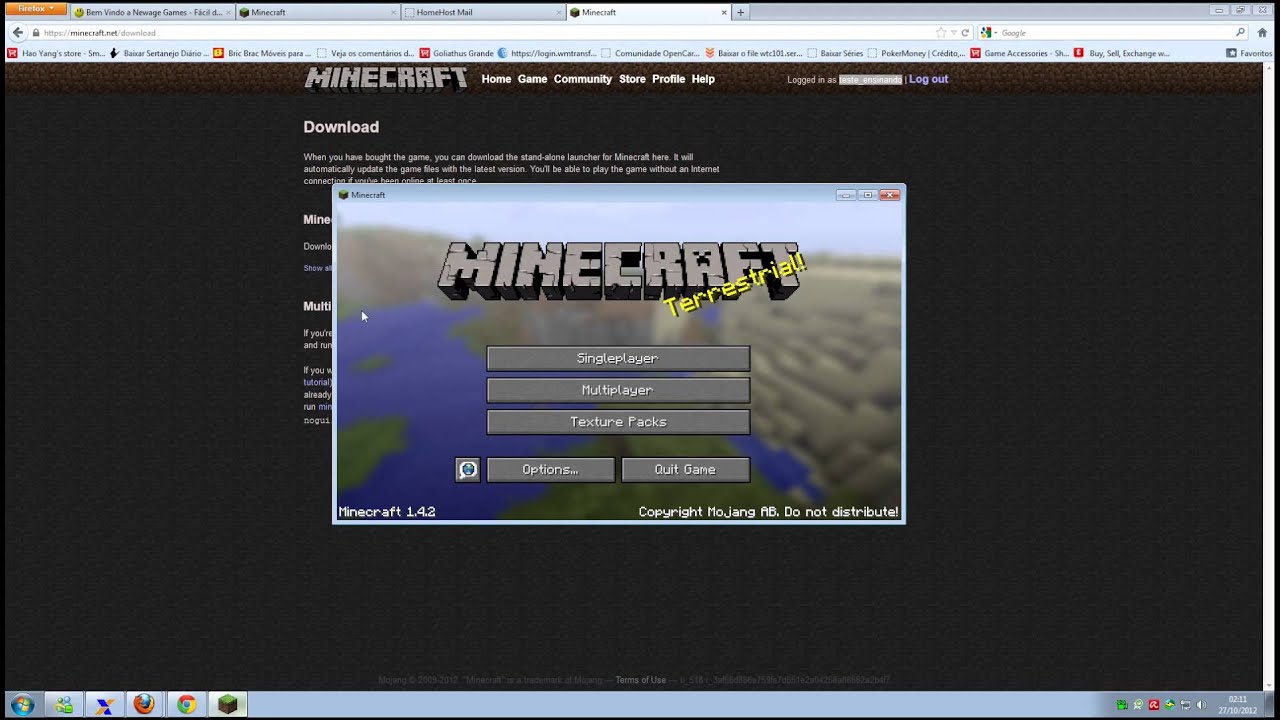Viewport: 1280px width, 720px height.
Task: Bookmark this page with the star icon
Action: click(x=940, y=33)
